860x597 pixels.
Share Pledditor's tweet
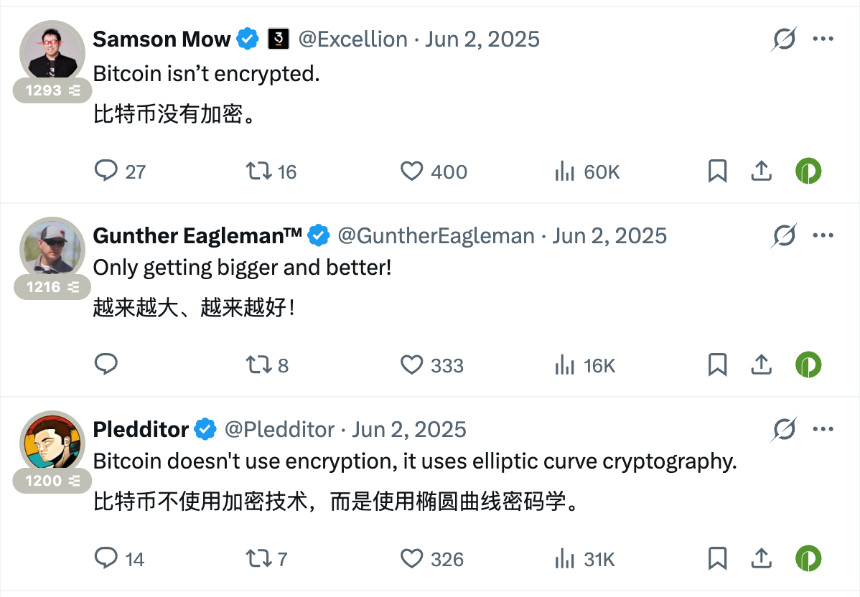point(761,557)
